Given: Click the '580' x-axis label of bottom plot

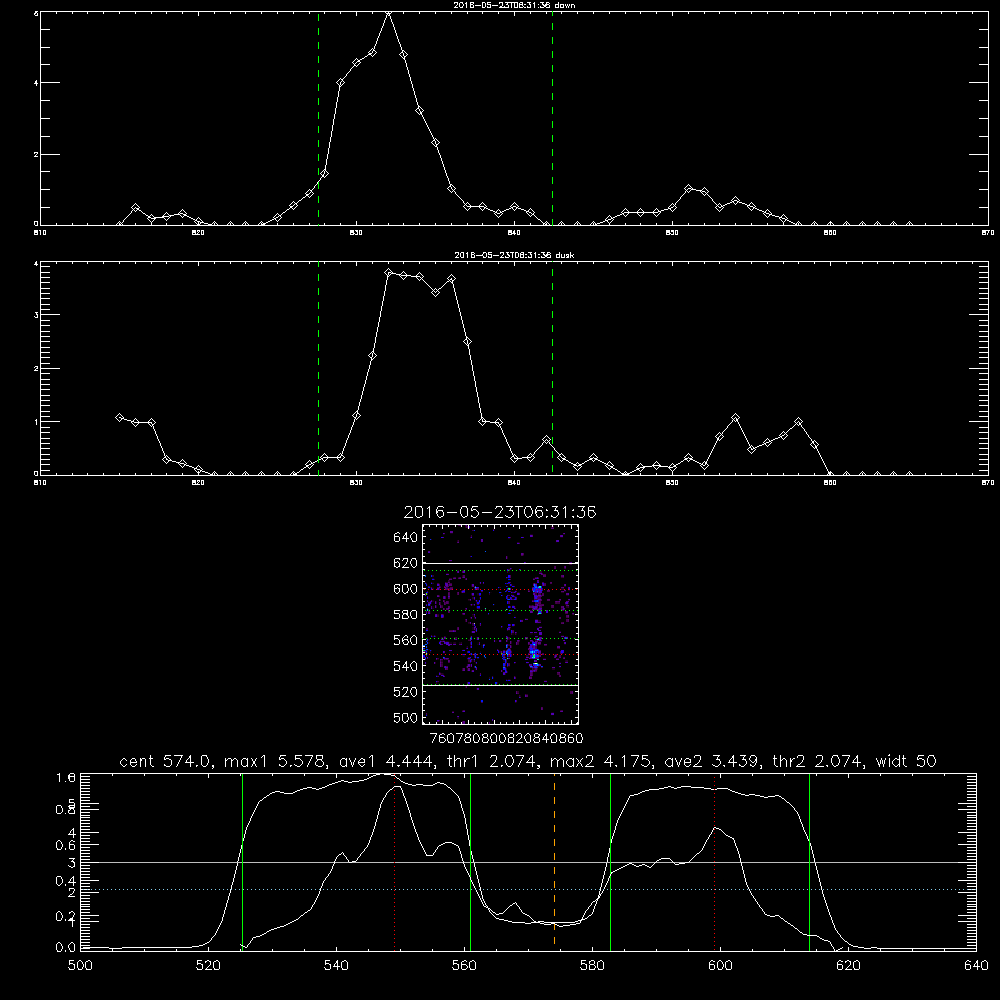Looking at the screenshot, I should point(592,966).
